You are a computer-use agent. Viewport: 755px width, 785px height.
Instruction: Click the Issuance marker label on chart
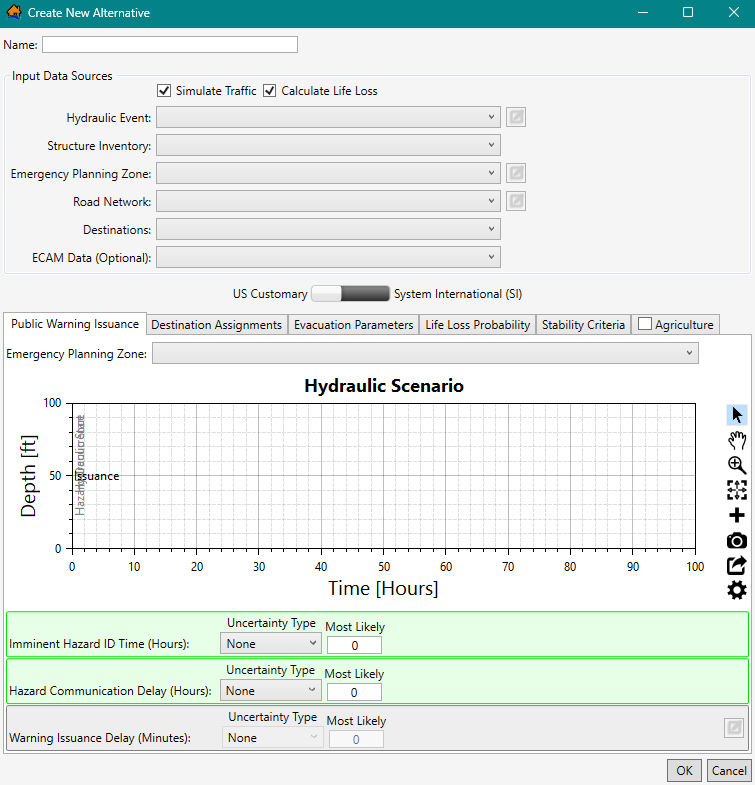click(x=97, y=476)
